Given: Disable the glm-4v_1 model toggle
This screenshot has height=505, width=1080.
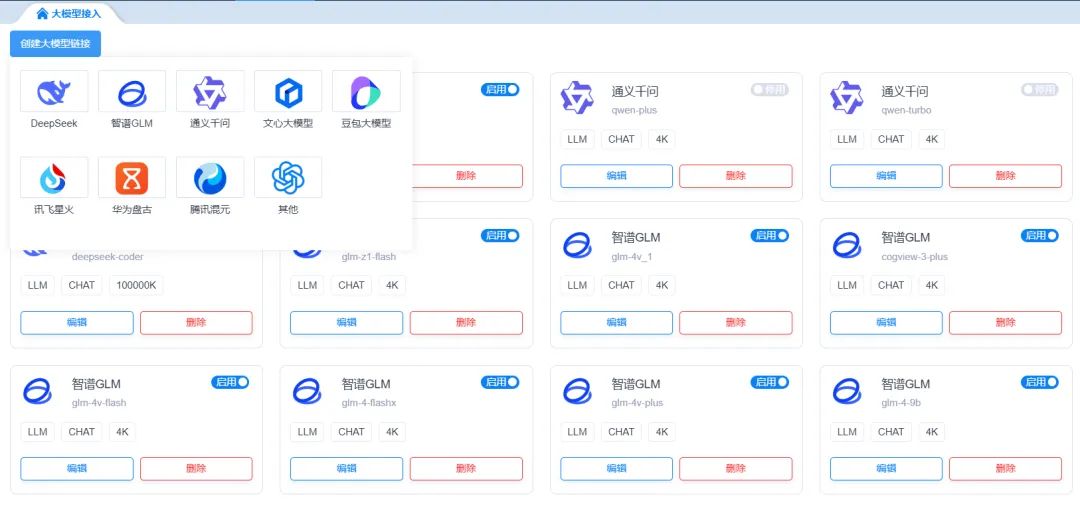Looking at the screenshot, I should (x=769, y=236).
